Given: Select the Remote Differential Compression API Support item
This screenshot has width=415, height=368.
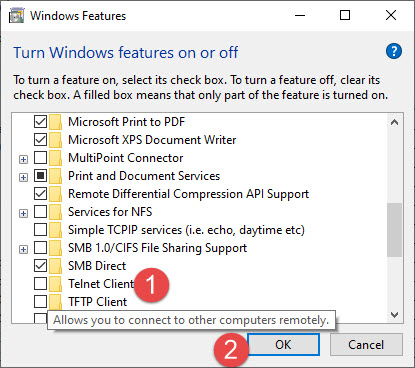Looking at the screenshot, I should point(188,194).
